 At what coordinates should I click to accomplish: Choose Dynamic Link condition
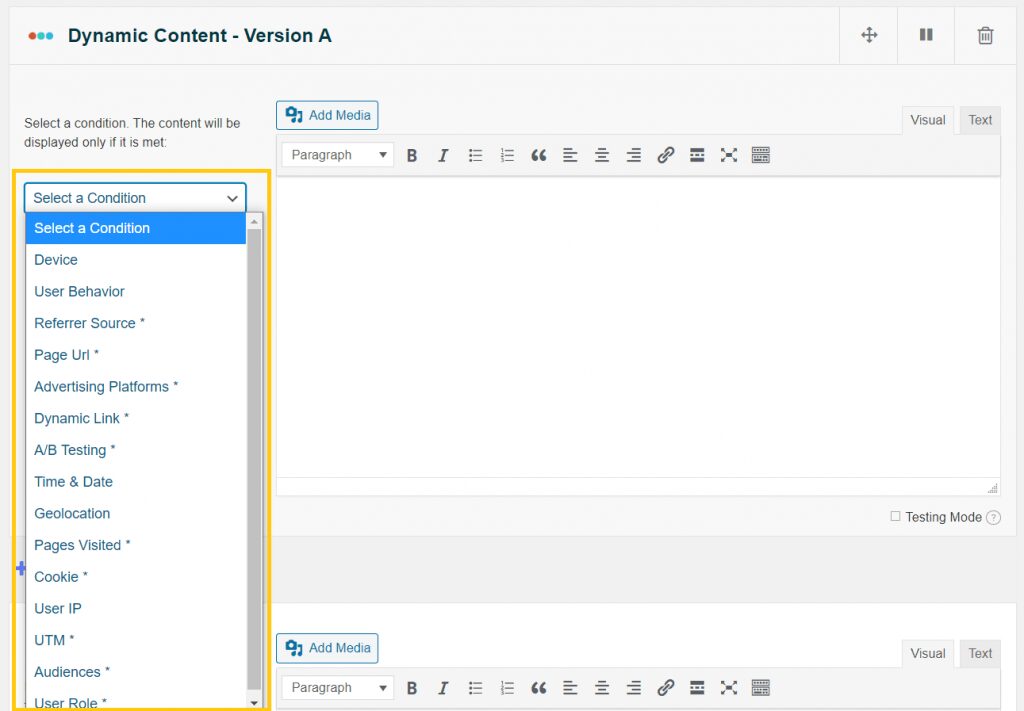(x=135, y=419)
